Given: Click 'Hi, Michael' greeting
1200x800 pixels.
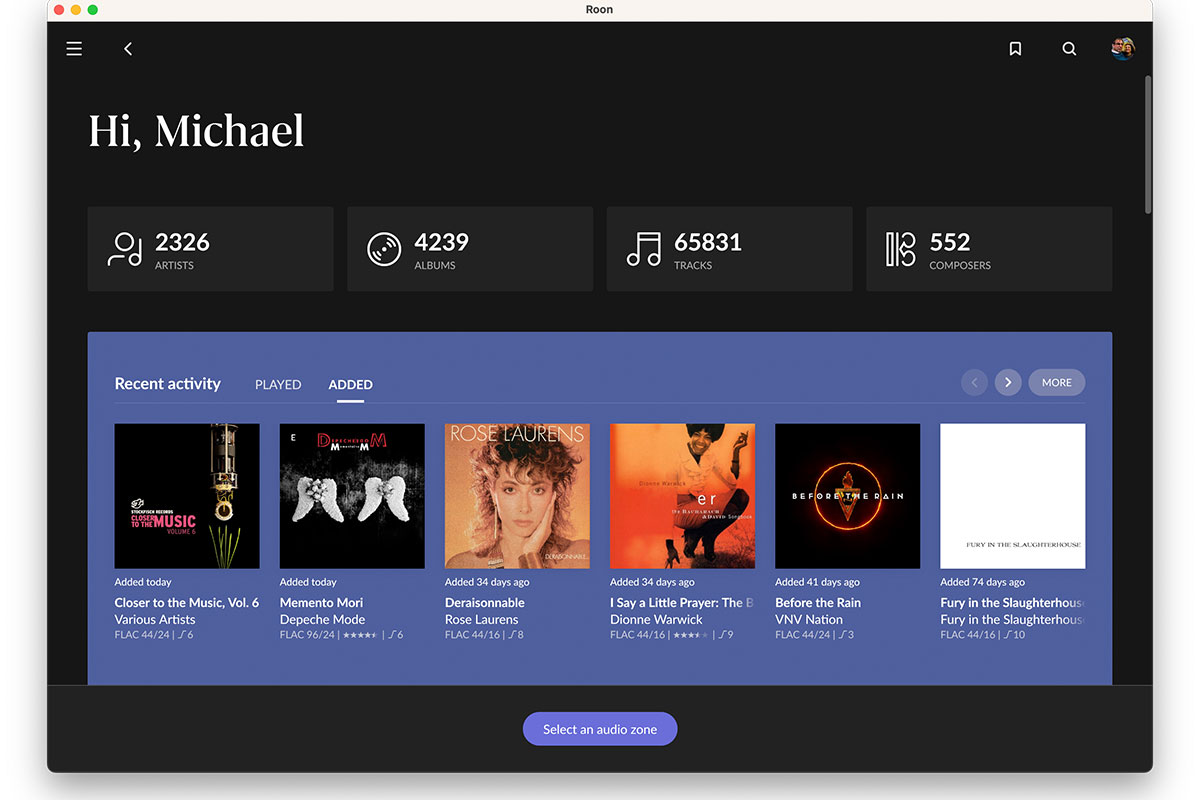Looking at the screenshot, I should pyautogui.click(x=196, y=132).
